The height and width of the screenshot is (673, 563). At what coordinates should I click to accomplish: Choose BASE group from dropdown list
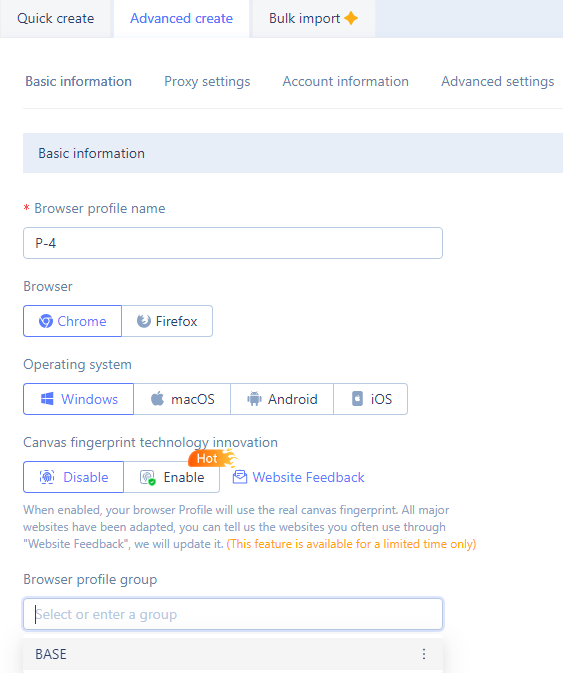[233, 654]
